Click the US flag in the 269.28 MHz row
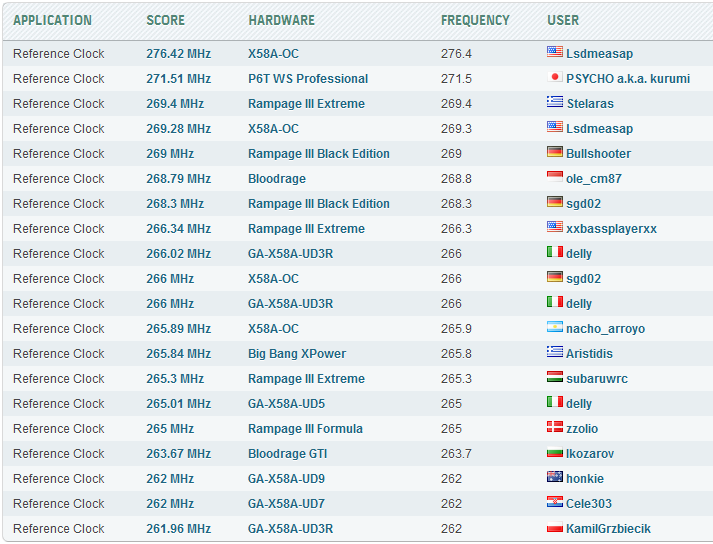The width and height of the screenshot is (713, 544). [x=554, y=127]
